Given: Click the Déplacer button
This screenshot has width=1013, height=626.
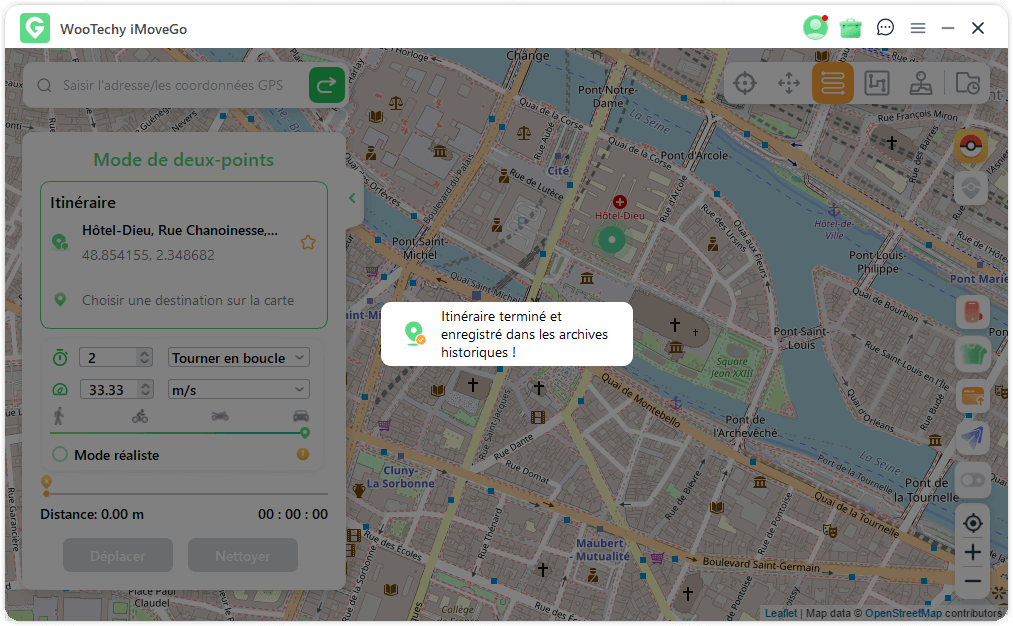Looking at the screenshot, I should pyautogui.click(x=118, y=556).
